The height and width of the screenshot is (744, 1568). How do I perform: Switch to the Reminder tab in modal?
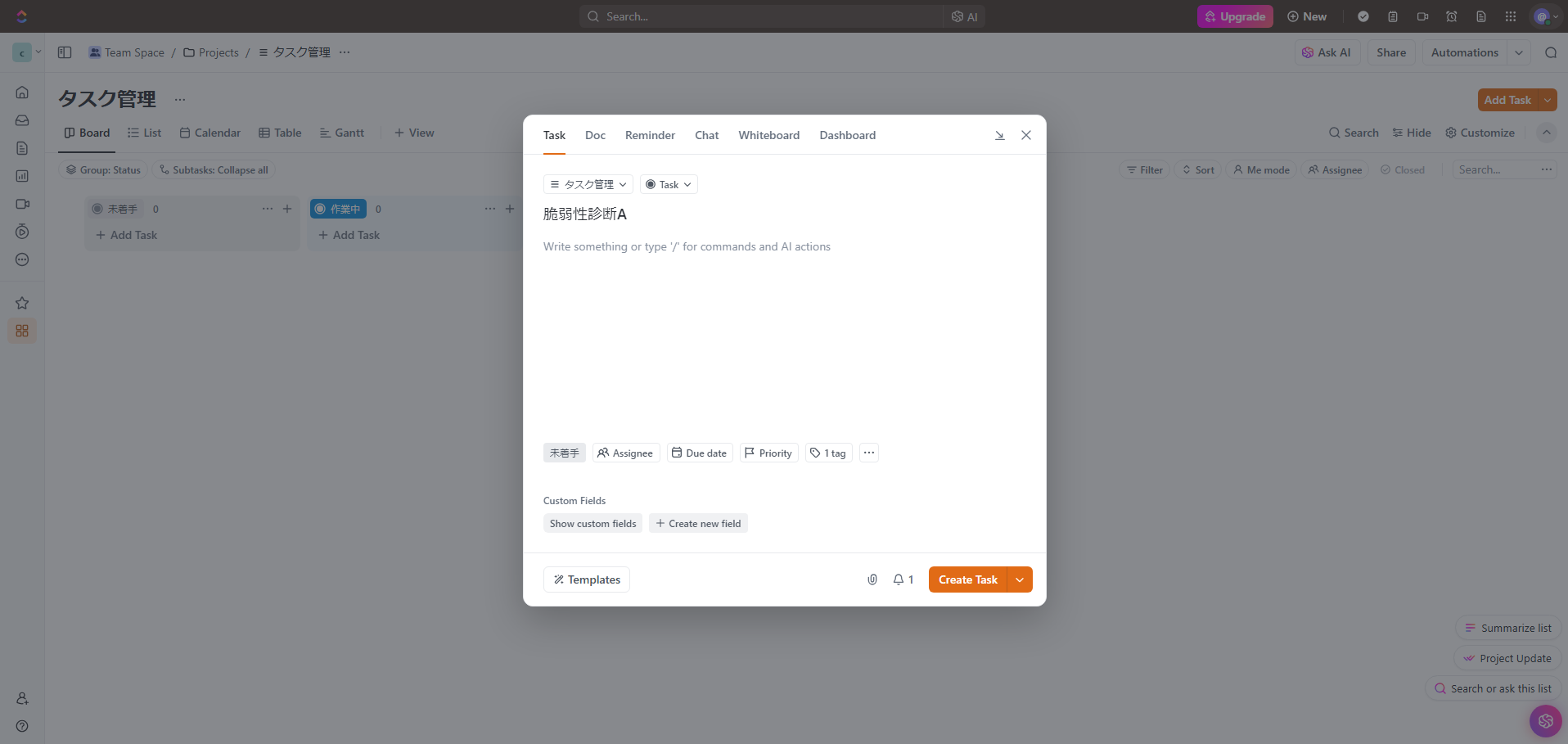[x=650, y=135]
